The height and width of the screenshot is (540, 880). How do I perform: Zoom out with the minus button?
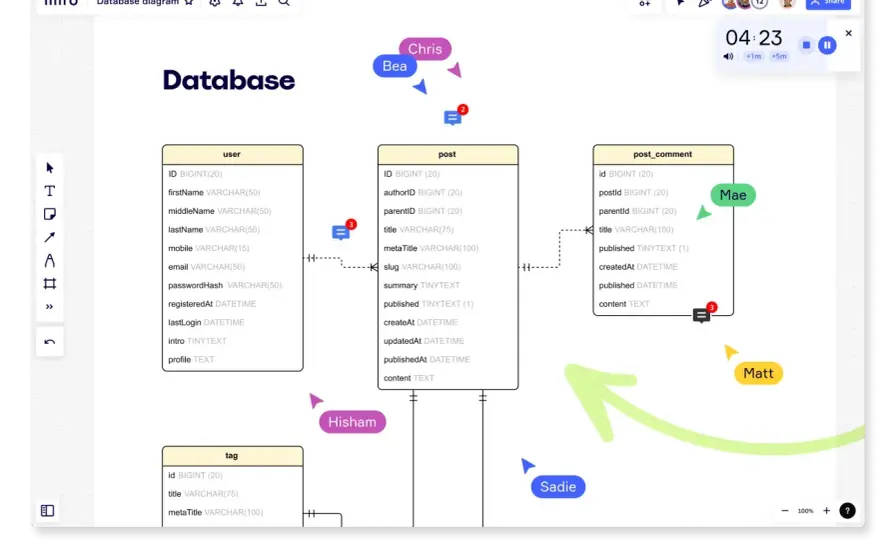[x=785, y=510]
